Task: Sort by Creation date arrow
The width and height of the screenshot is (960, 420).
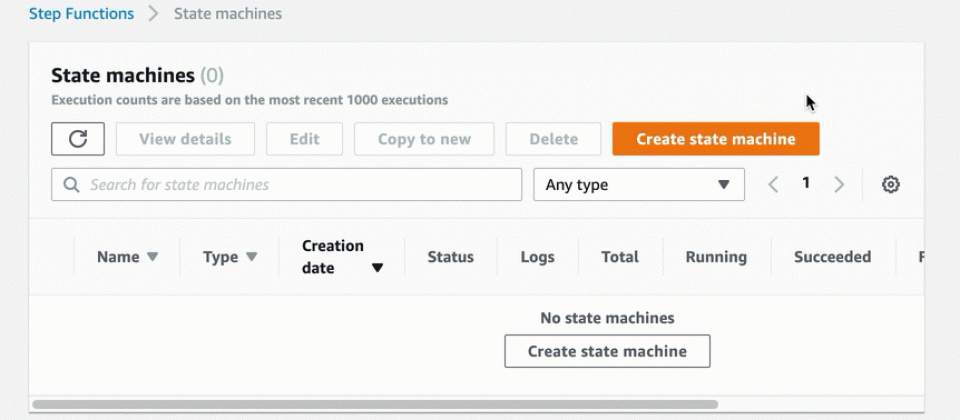Action: click(377, 268)
